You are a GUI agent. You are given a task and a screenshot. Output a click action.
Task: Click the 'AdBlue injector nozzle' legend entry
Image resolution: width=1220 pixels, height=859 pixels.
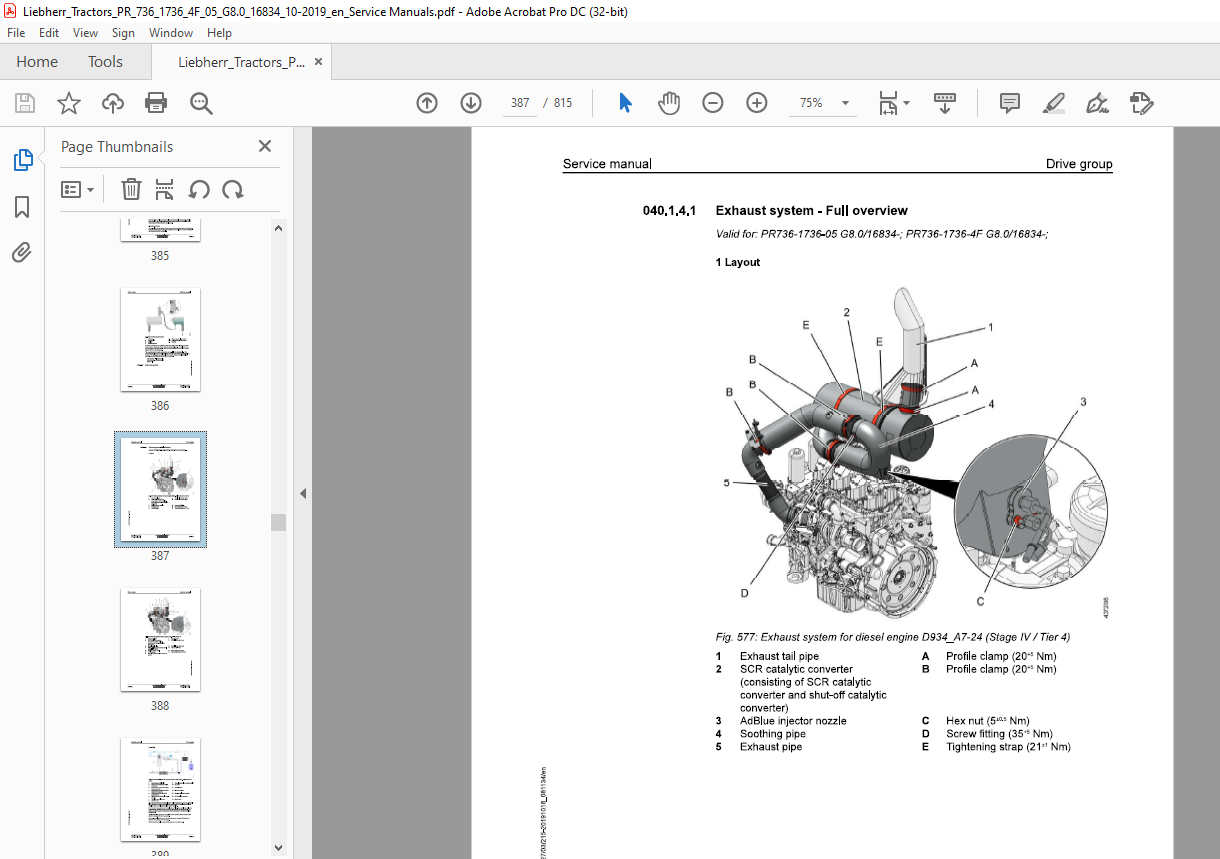tap(793, 721)
